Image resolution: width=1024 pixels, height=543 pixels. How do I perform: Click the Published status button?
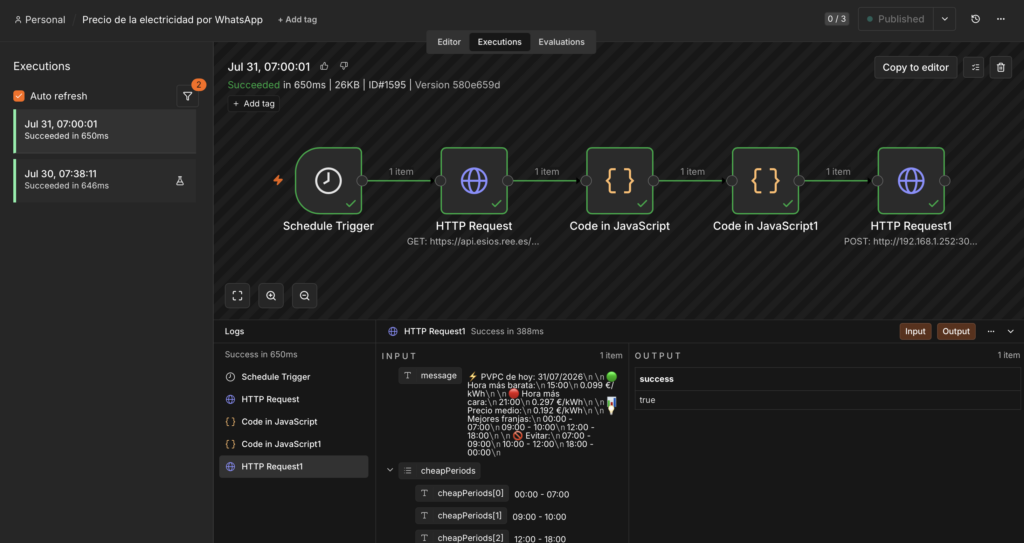coord(895,19)
